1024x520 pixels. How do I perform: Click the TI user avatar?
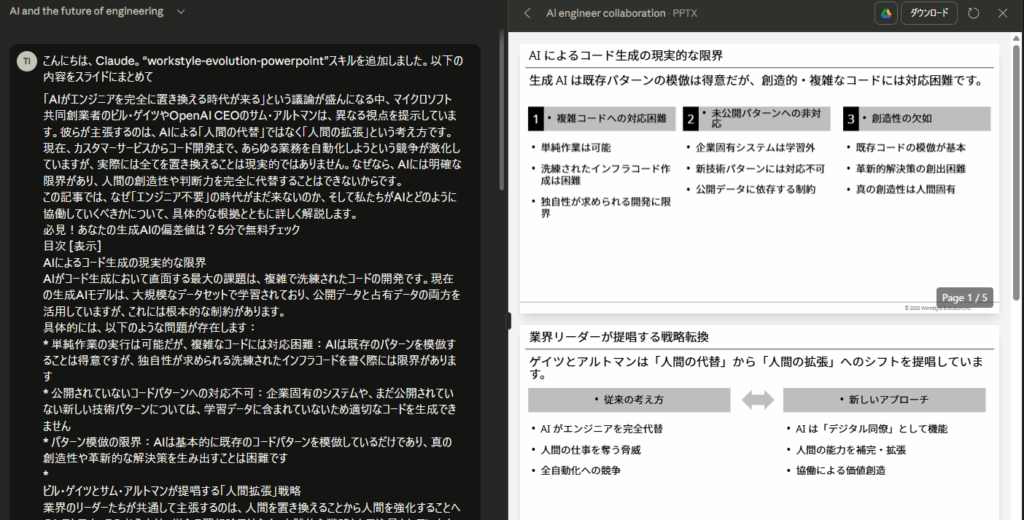27,62
